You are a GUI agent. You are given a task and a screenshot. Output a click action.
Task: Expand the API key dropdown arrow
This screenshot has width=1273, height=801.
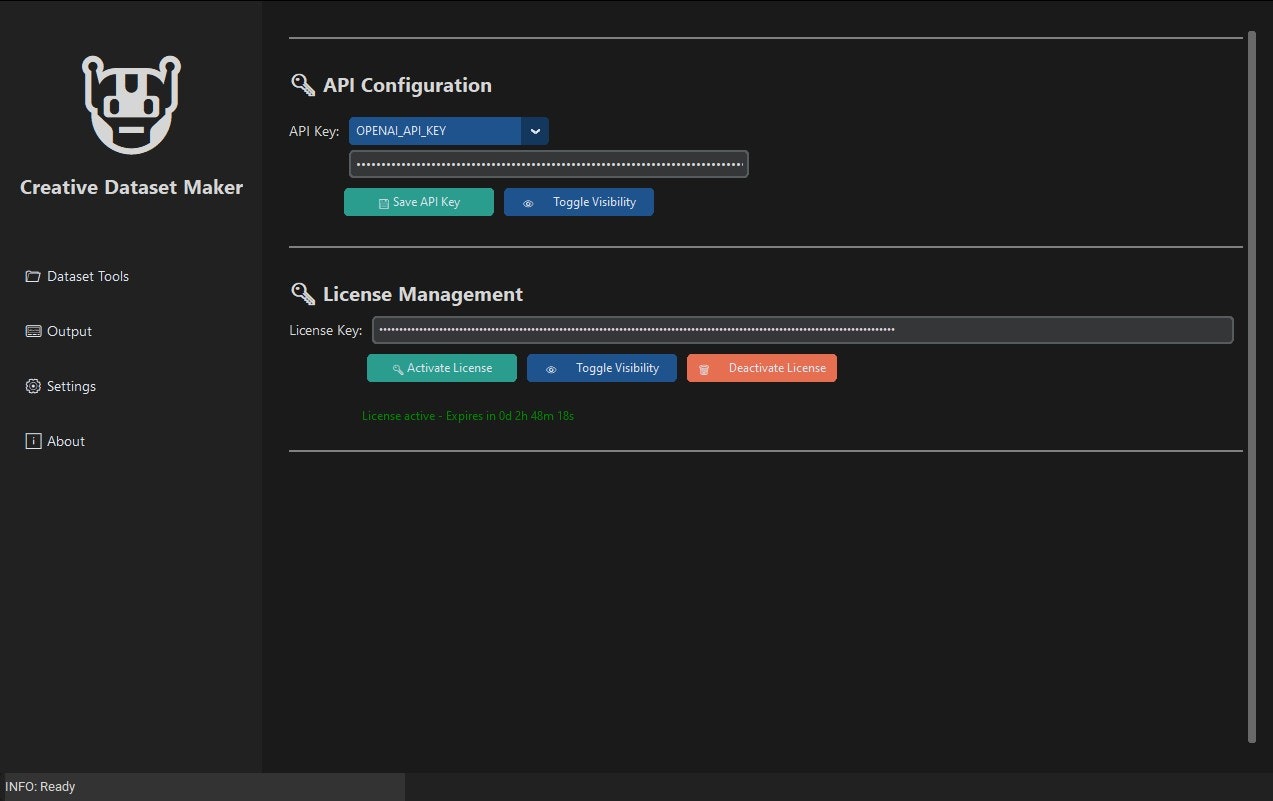point(535,131)
